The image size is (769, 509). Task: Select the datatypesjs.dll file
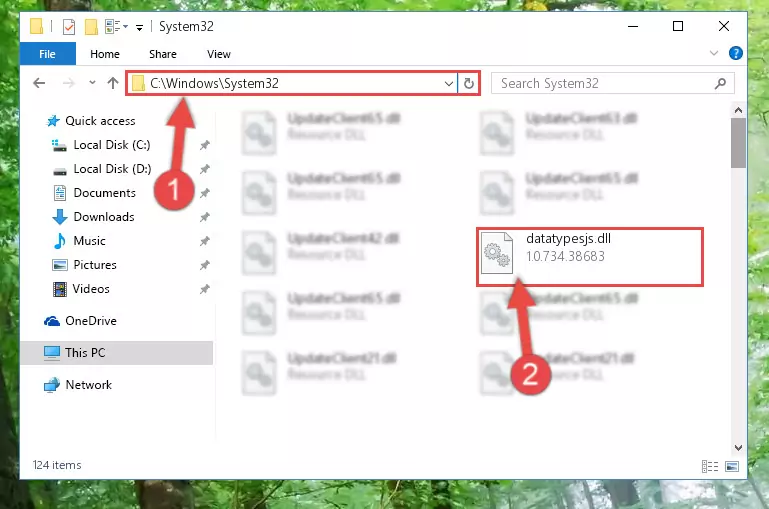pyautogui.click(x=590, y=256)
